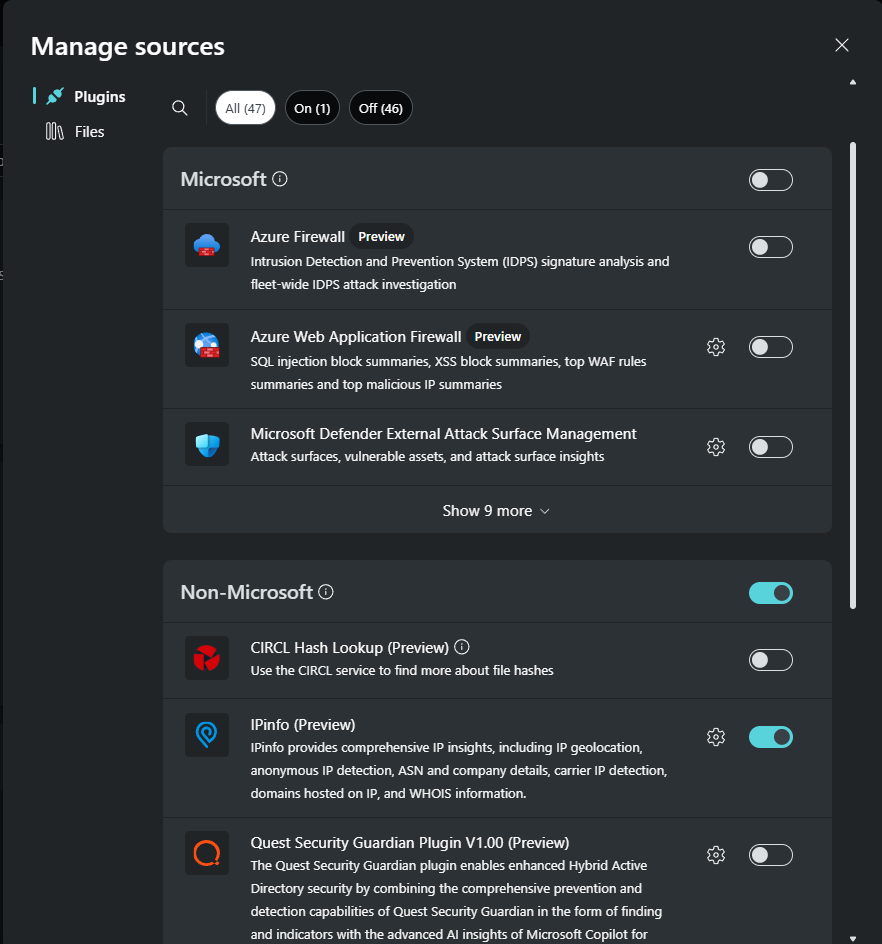Viewport: 882px width, 944px height.
Task: Open Quest Security Guardian settings gear
Action: click(x=715, y=855)
